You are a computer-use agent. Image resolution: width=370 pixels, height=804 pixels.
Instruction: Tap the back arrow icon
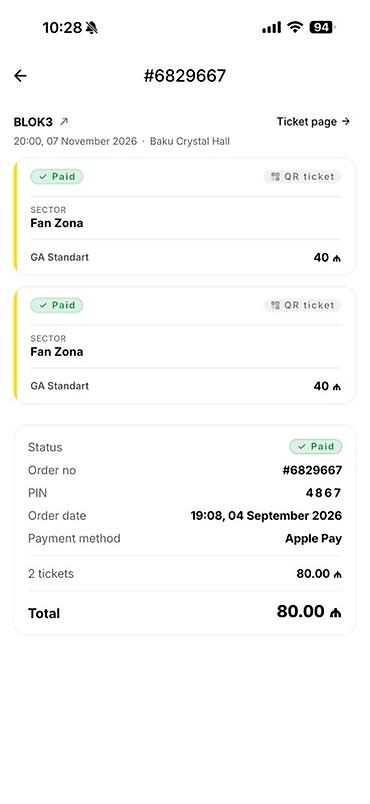pos(20,76)
